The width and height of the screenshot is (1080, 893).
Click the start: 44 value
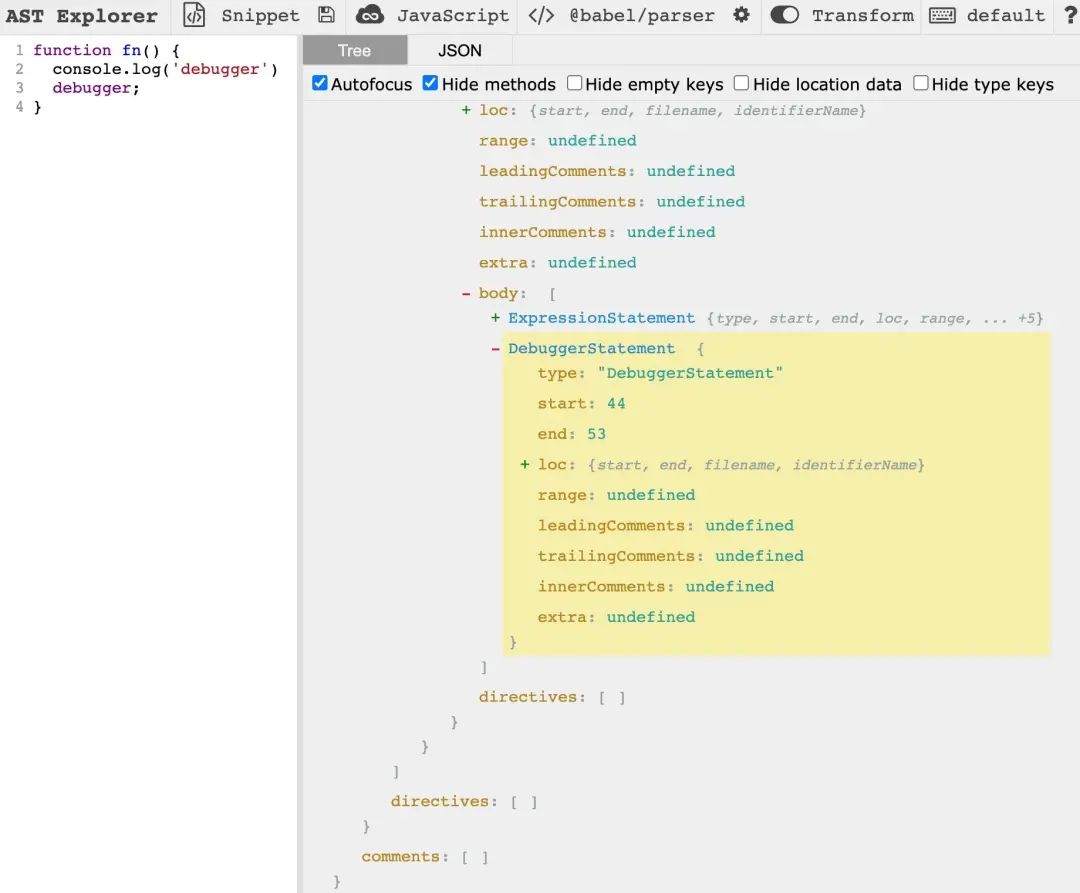616,403
